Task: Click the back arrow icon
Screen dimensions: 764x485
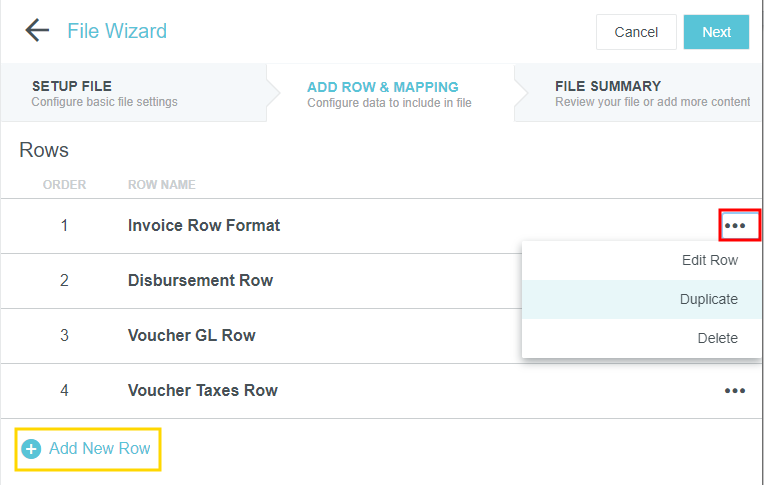Action: point(37,31)
